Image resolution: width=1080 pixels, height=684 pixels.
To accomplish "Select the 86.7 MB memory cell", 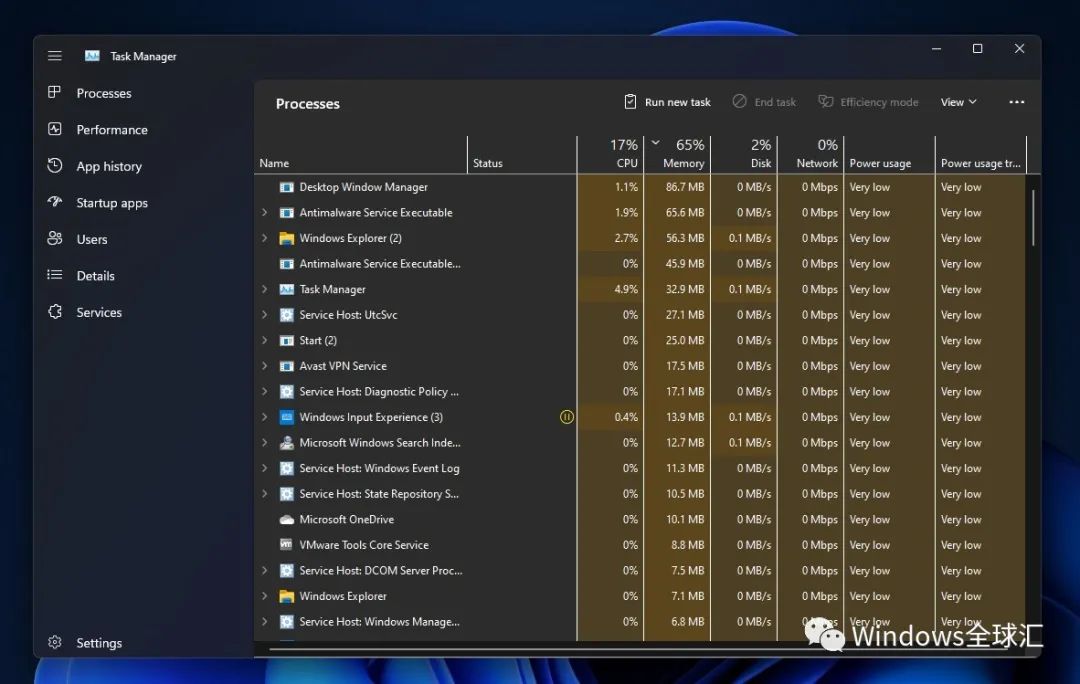I will (x=677, y=187).
